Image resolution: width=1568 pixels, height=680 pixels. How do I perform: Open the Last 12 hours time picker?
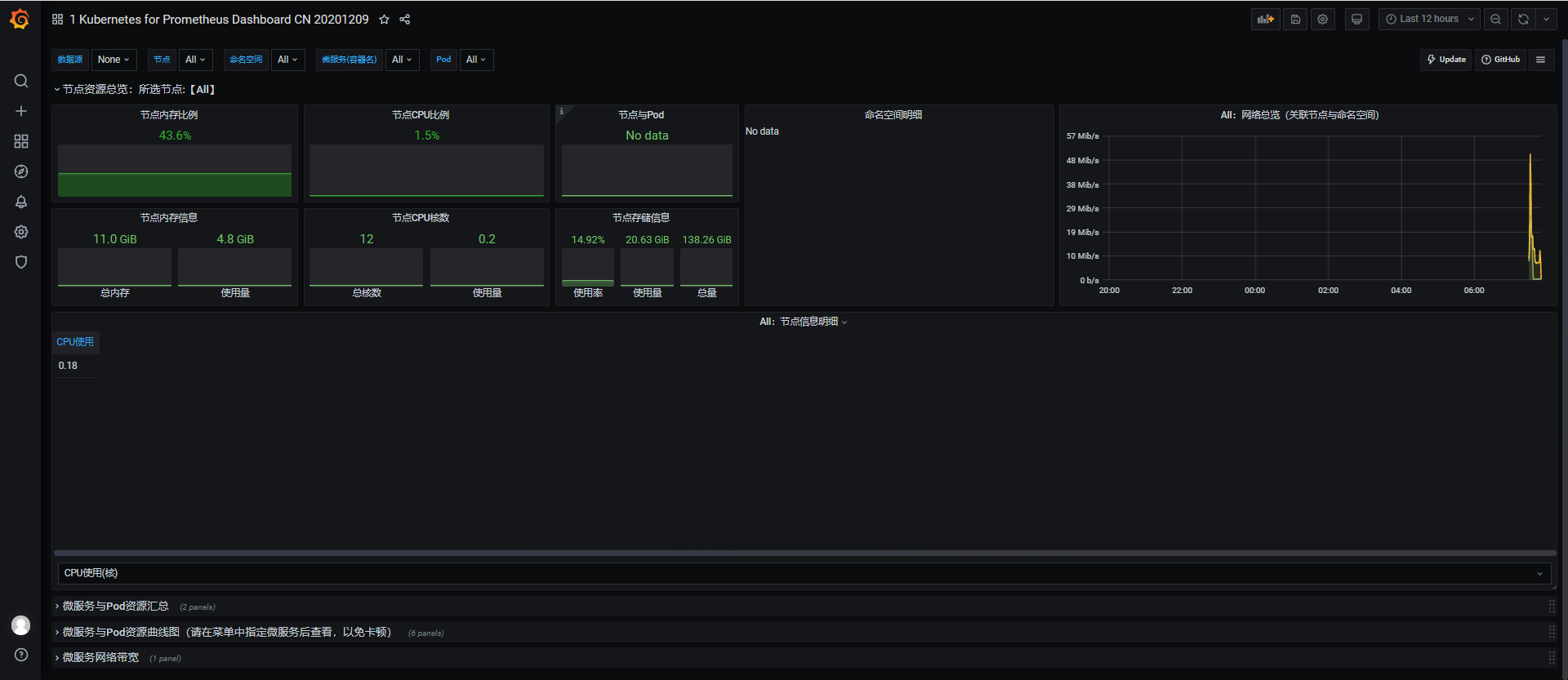(1429, 19)
